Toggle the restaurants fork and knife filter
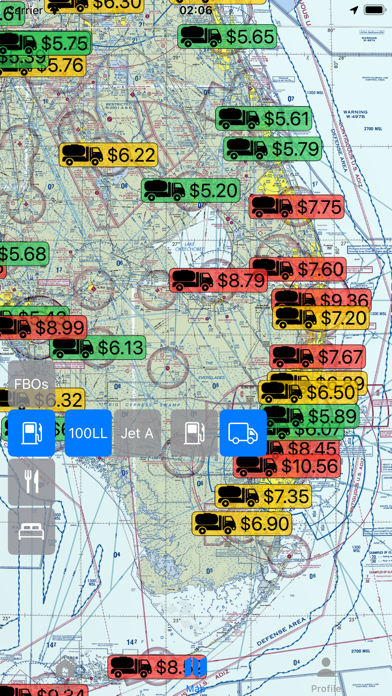The image size is (392, 696). pos(32,482)
